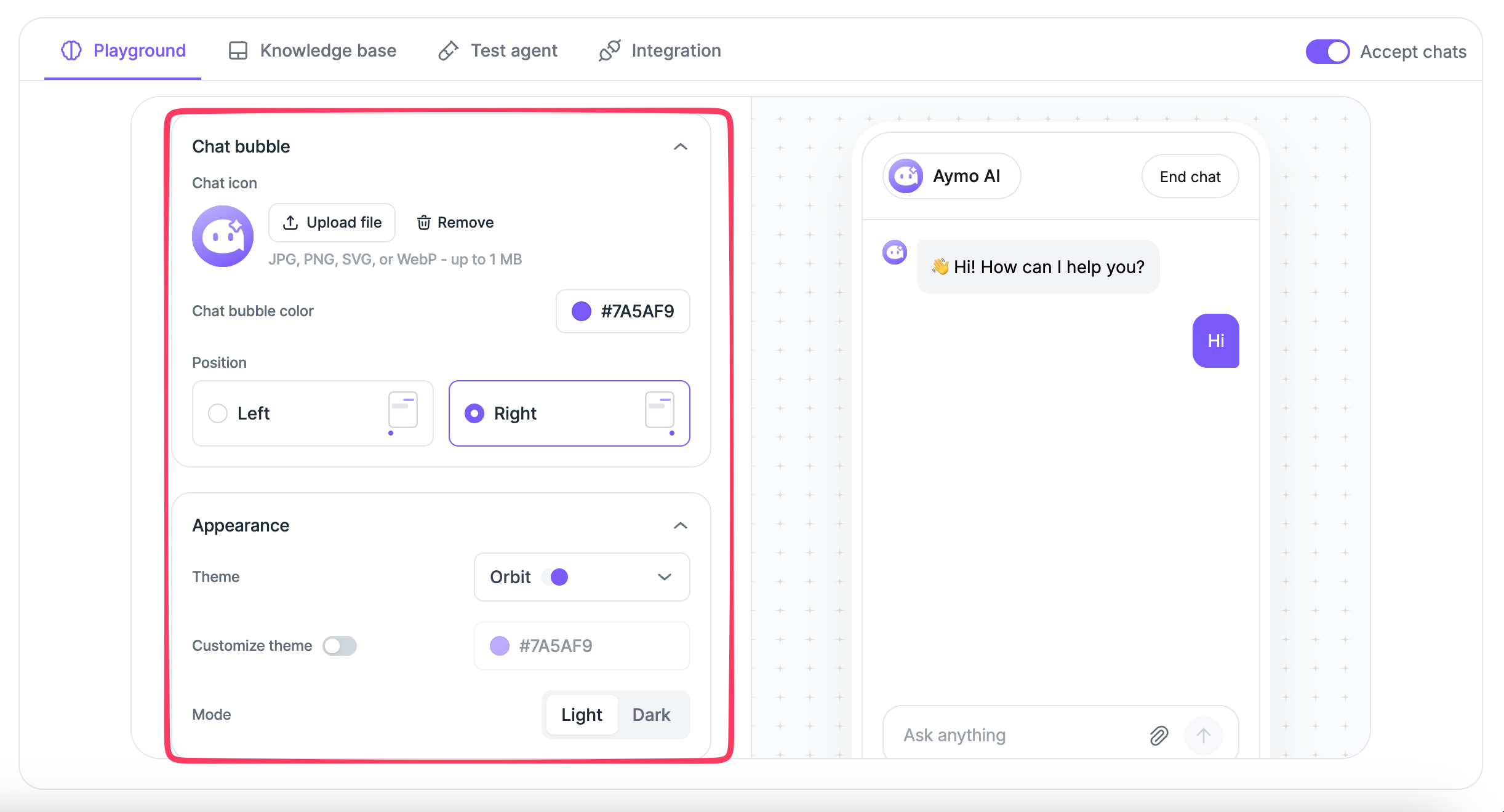Click the Aymo AI name label
The width and height of the screenshot is (1504, 812).
tap(967, 177)
